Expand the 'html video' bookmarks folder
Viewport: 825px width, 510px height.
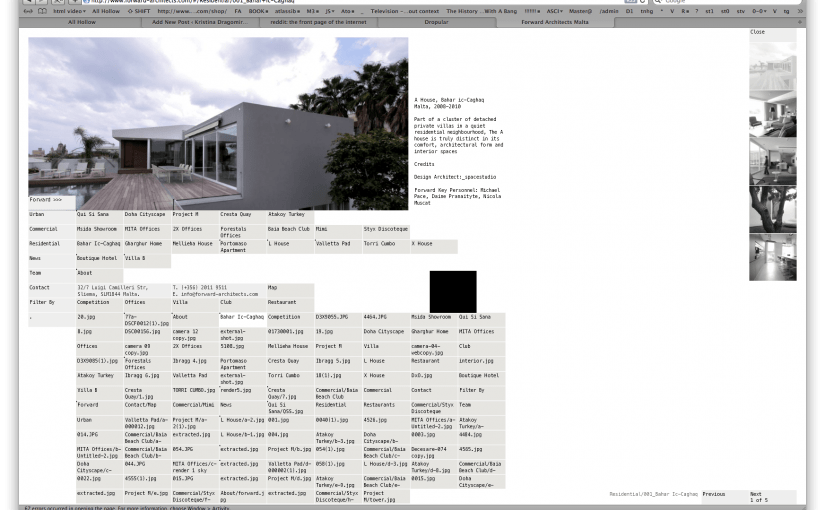pyautogui.click(x=69, y=11)
